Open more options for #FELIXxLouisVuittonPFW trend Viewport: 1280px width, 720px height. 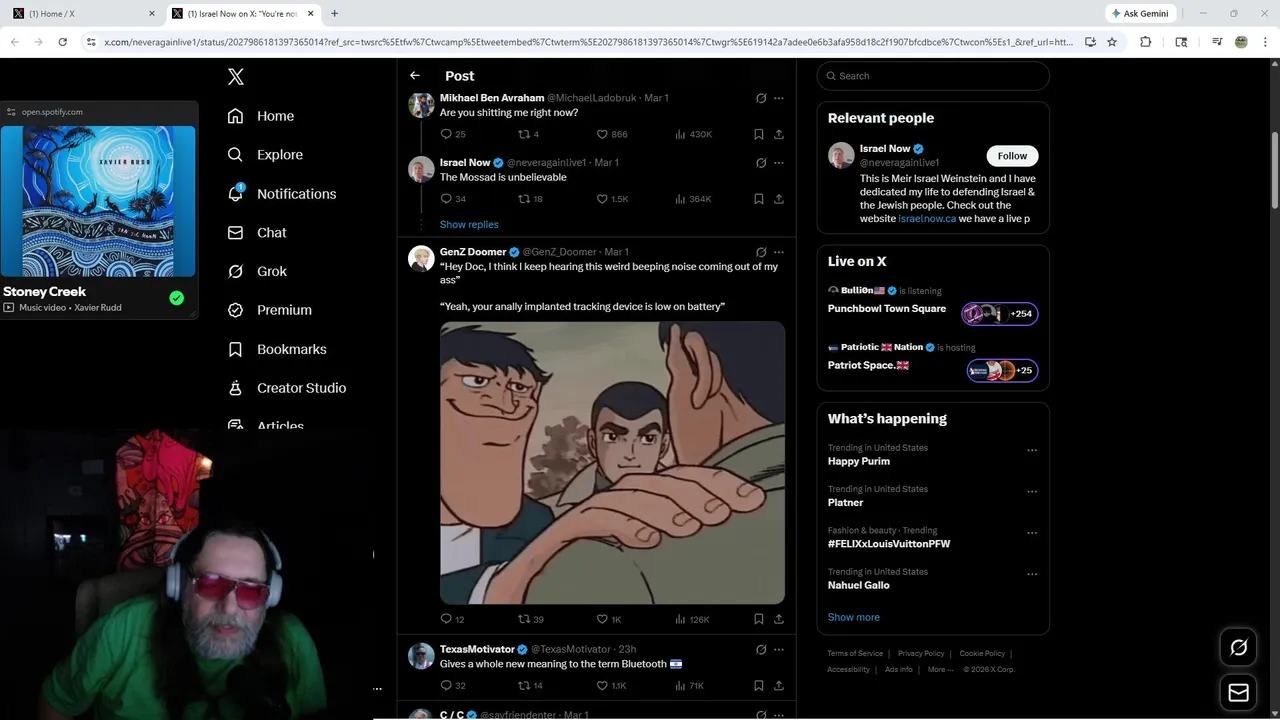(1032, 533)
